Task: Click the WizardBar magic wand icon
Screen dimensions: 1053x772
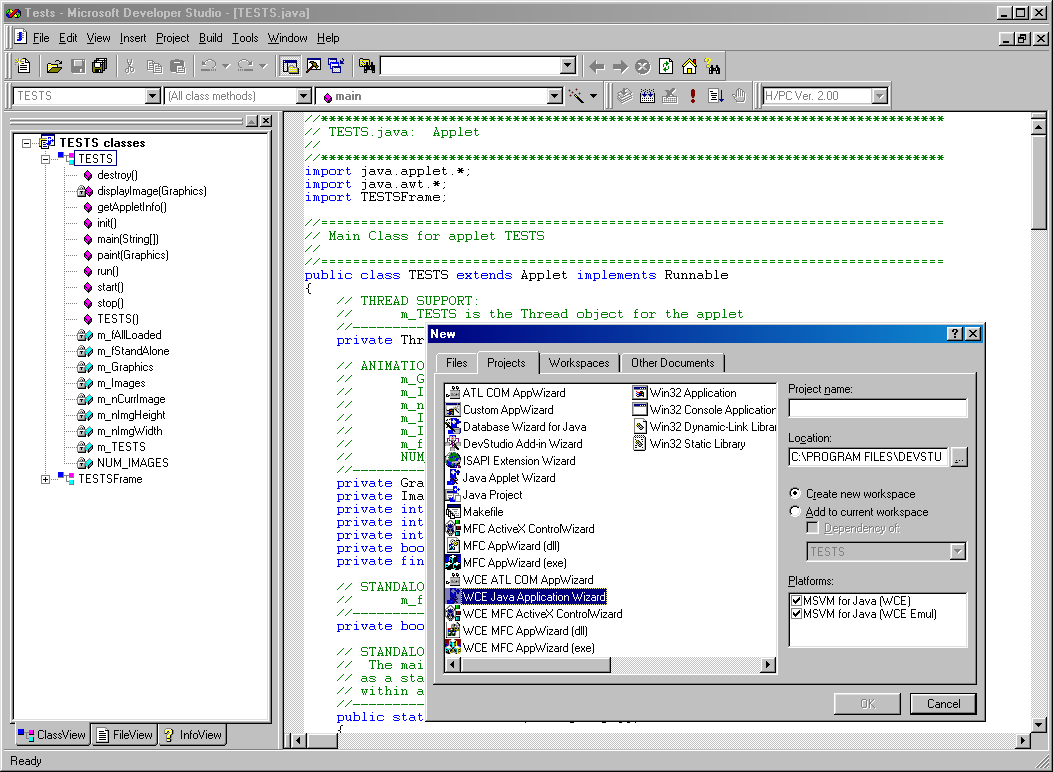Action: point(576,96)
